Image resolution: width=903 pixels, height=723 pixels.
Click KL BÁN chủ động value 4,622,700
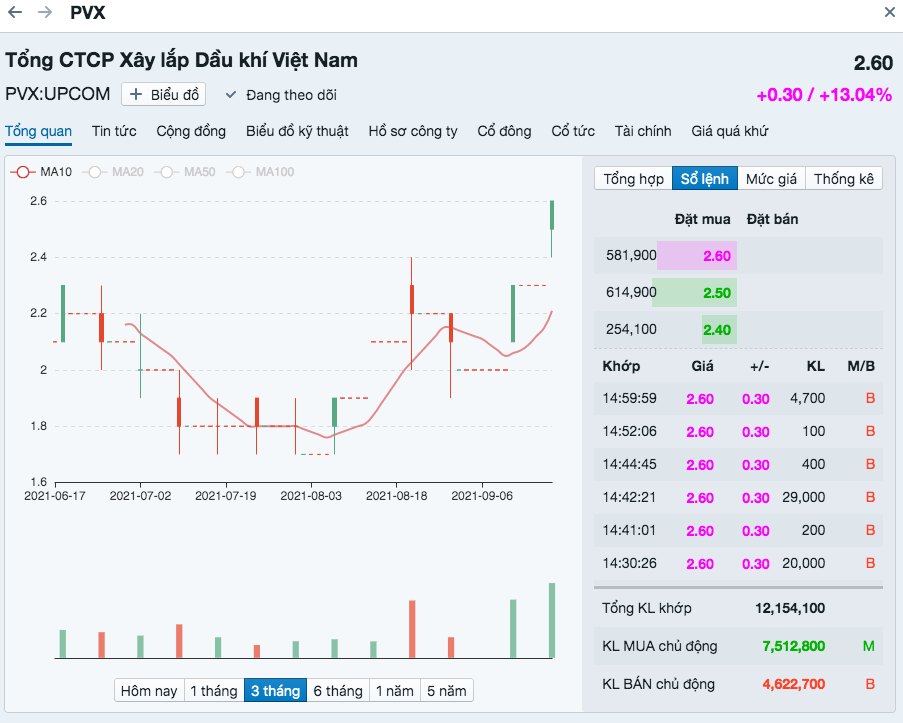(794, 684)
